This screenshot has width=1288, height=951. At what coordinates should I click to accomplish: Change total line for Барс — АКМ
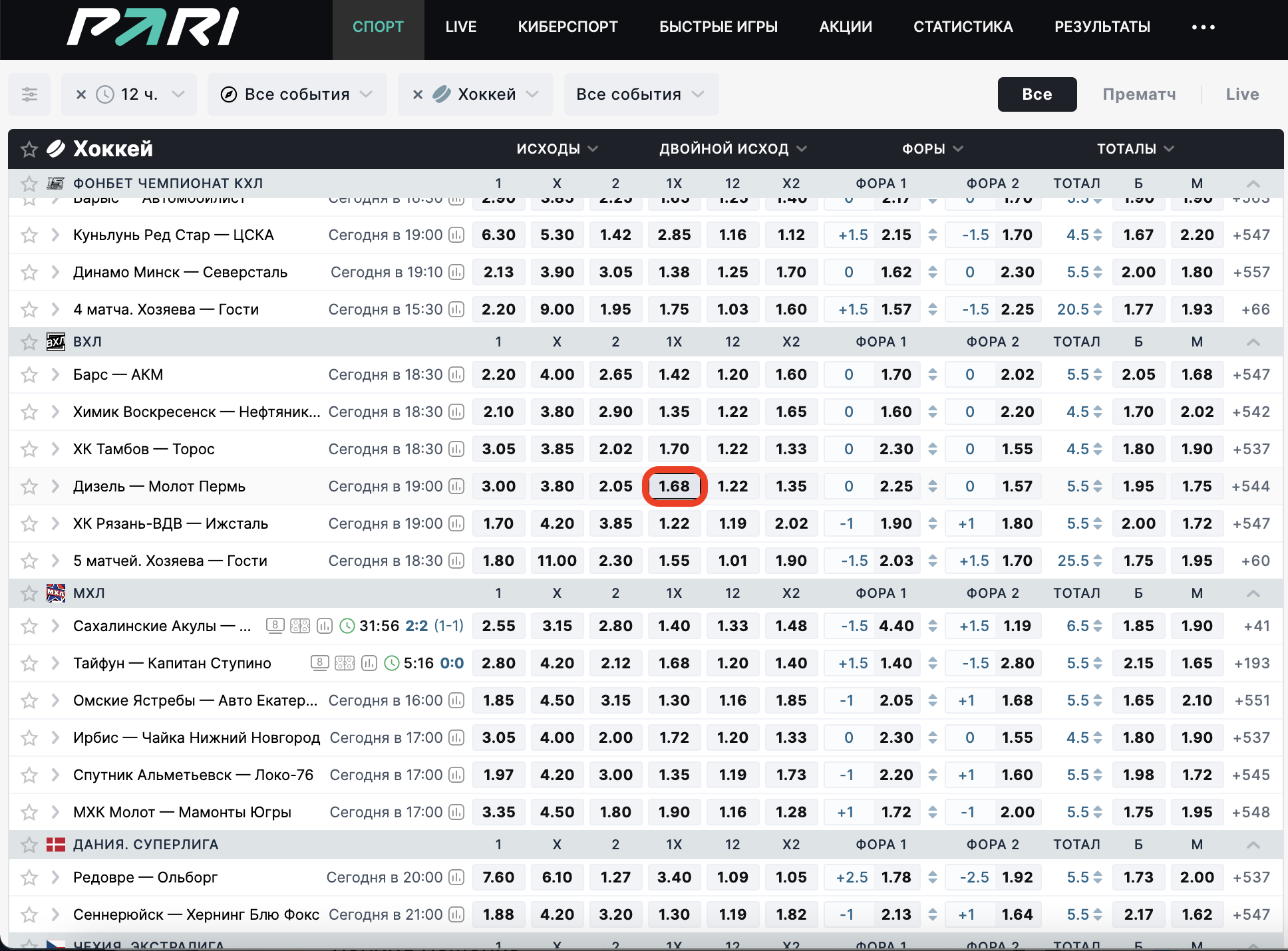click(1097, 374)
